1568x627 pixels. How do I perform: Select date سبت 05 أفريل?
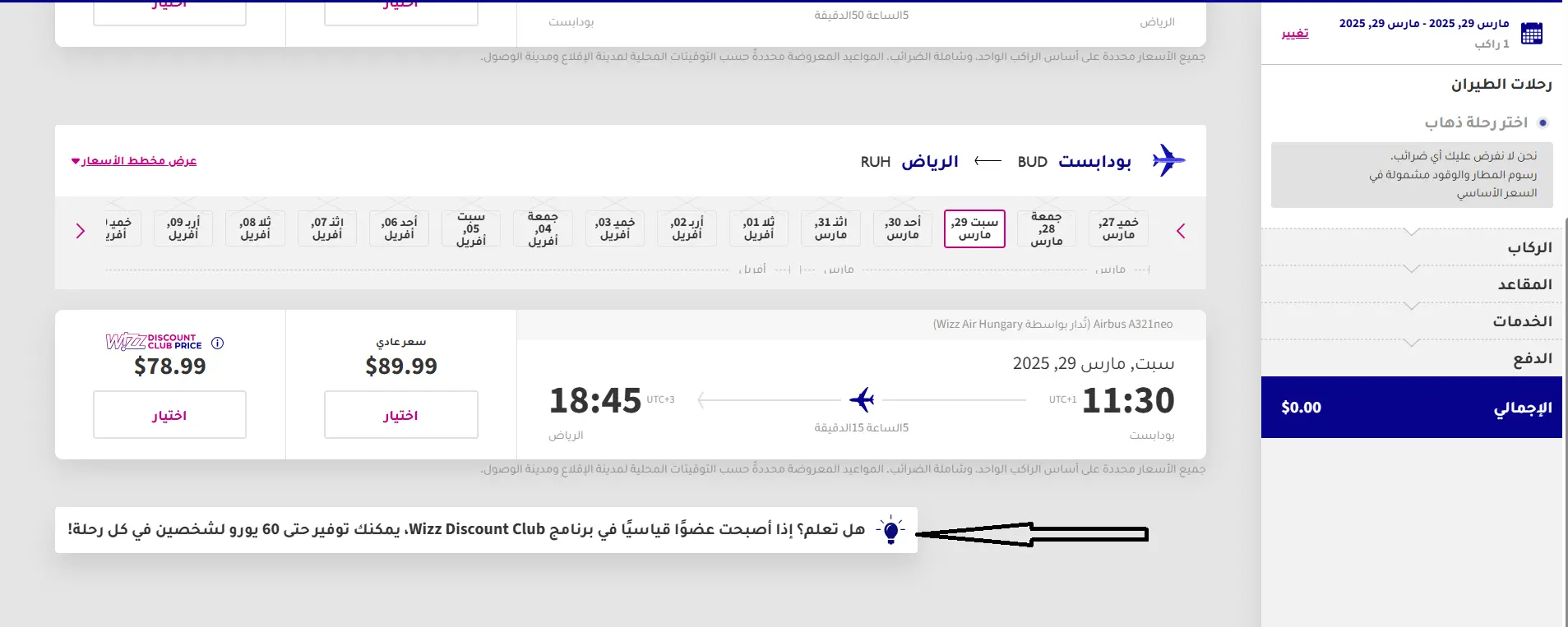471,228
